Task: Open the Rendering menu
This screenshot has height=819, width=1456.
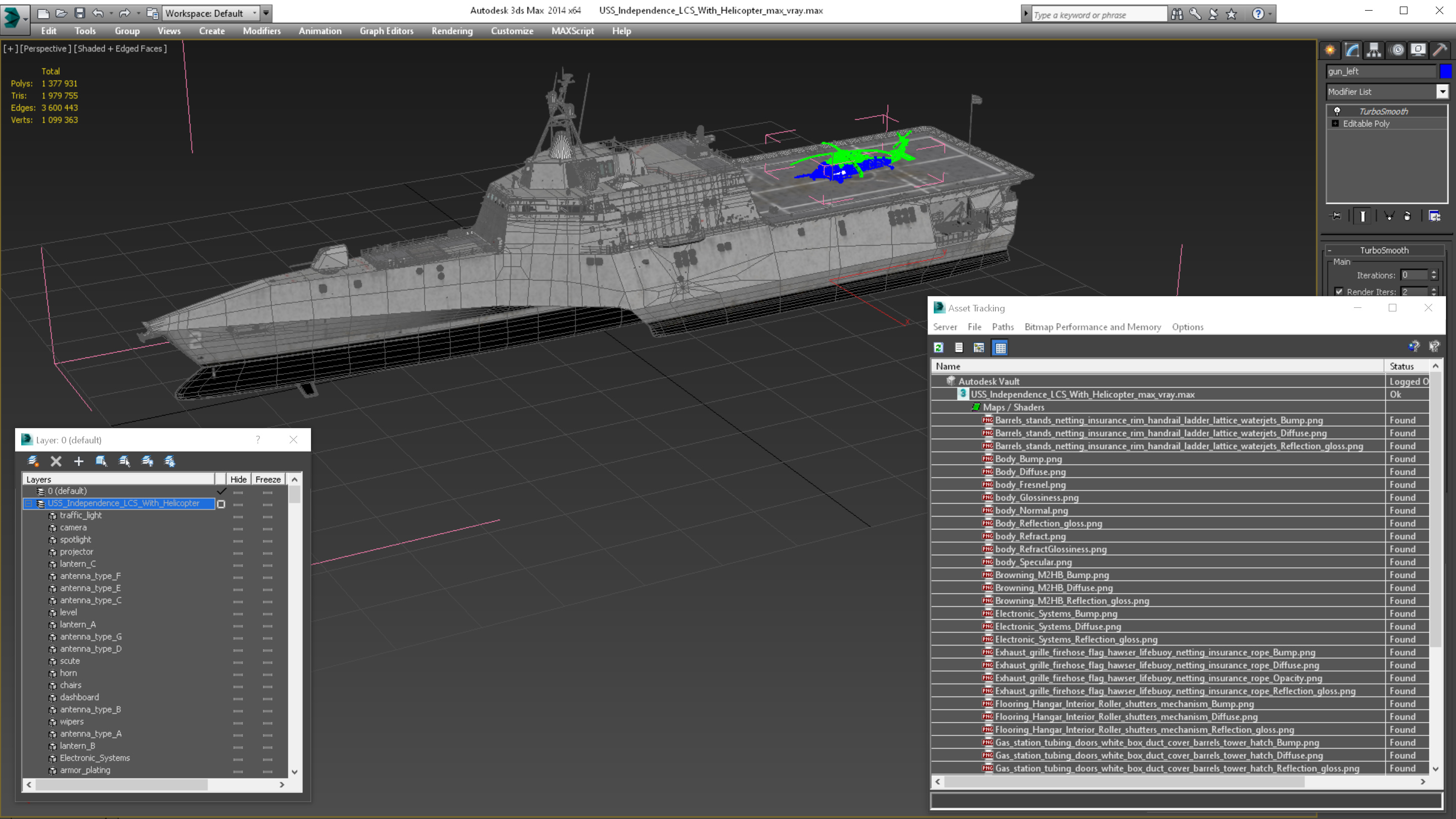Action: pos(452,31)
